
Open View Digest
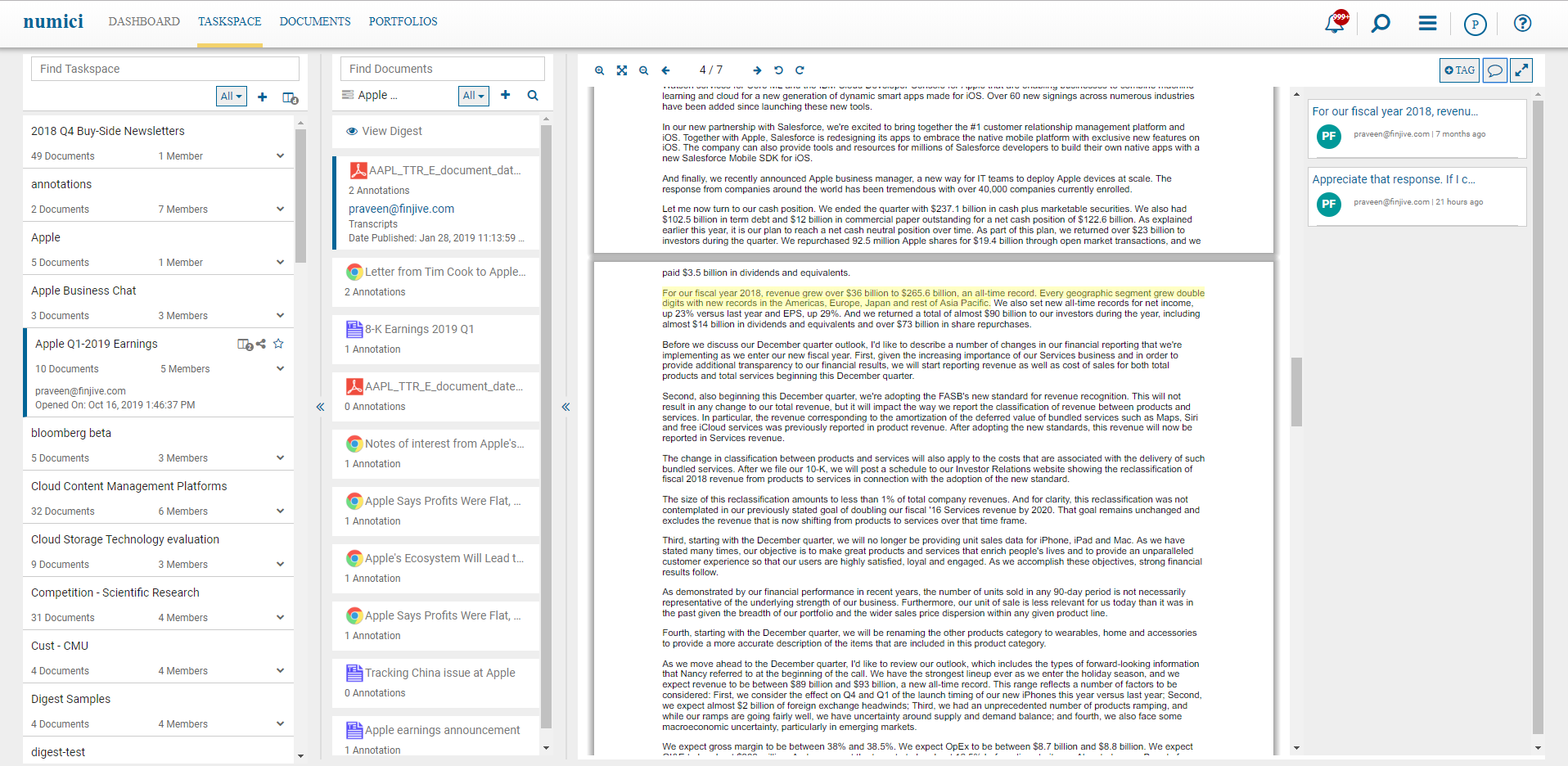click(384, 131)
